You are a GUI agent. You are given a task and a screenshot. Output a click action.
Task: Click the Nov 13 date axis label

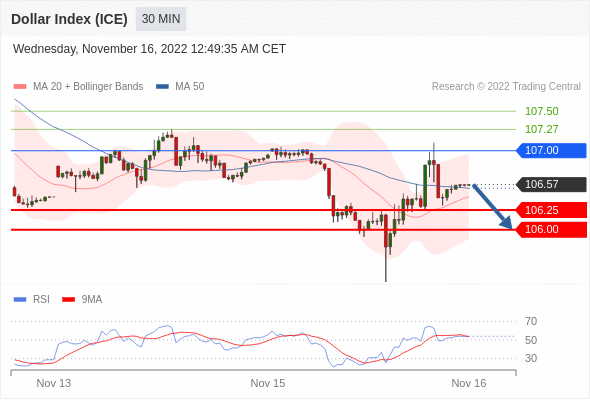53,383
